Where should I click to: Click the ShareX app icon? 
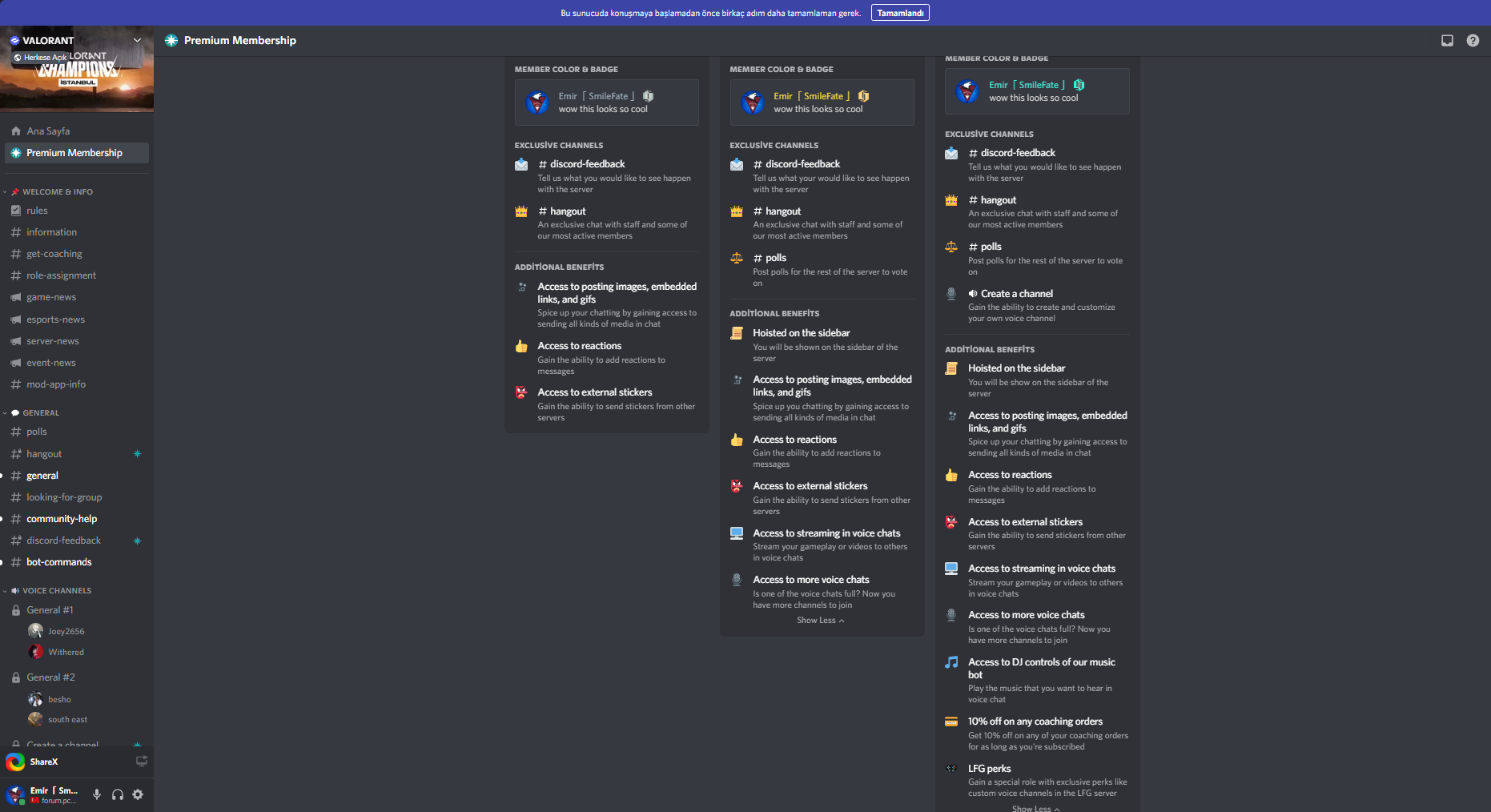click(15, 762)
